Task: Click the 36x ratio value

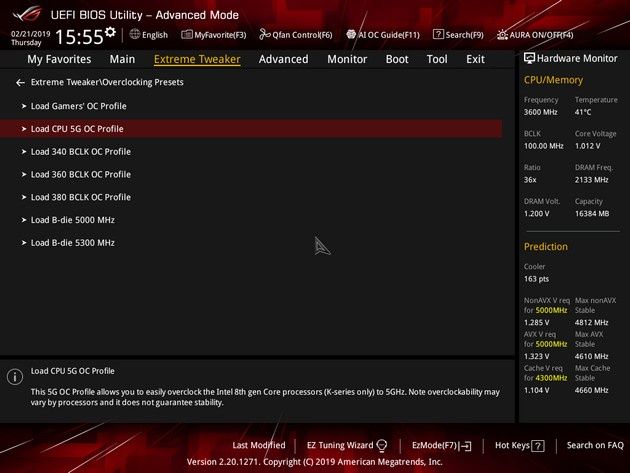Action: 530,180
